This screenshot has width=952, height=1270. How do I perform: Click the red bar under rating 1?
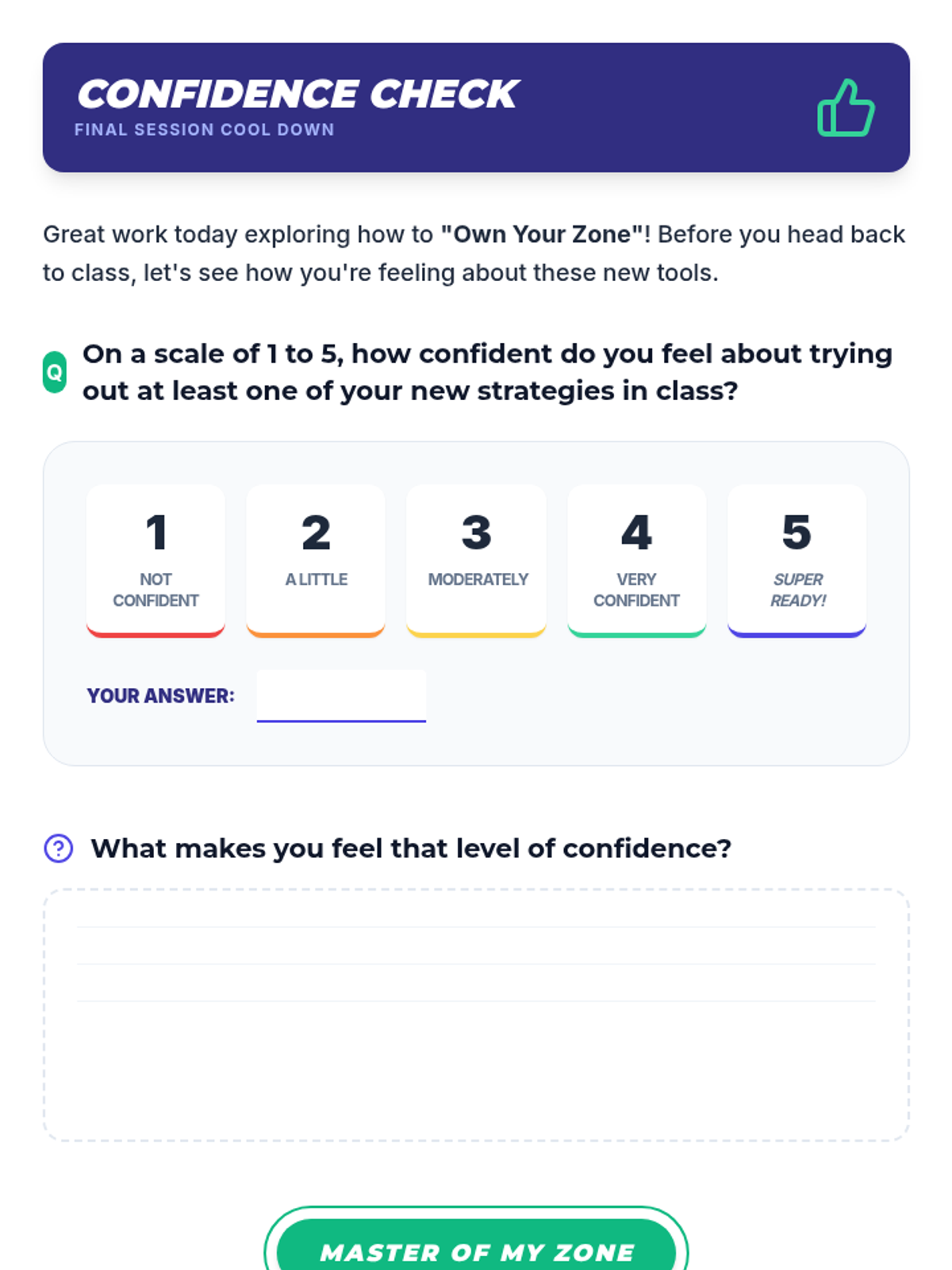[x=155, y=633]
